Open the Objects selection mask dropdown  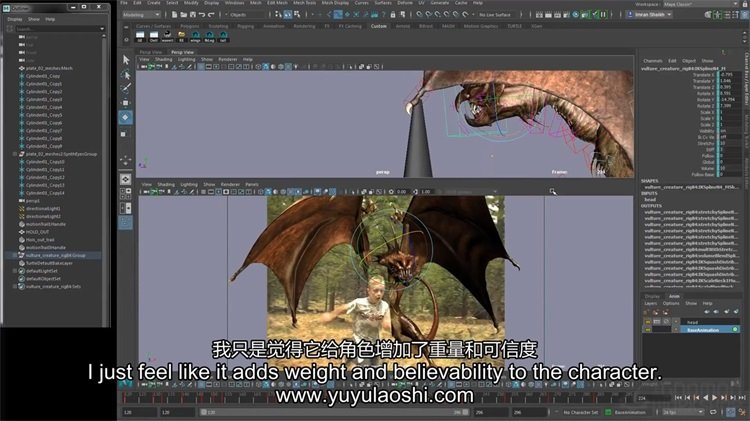(x=244, y=15)
